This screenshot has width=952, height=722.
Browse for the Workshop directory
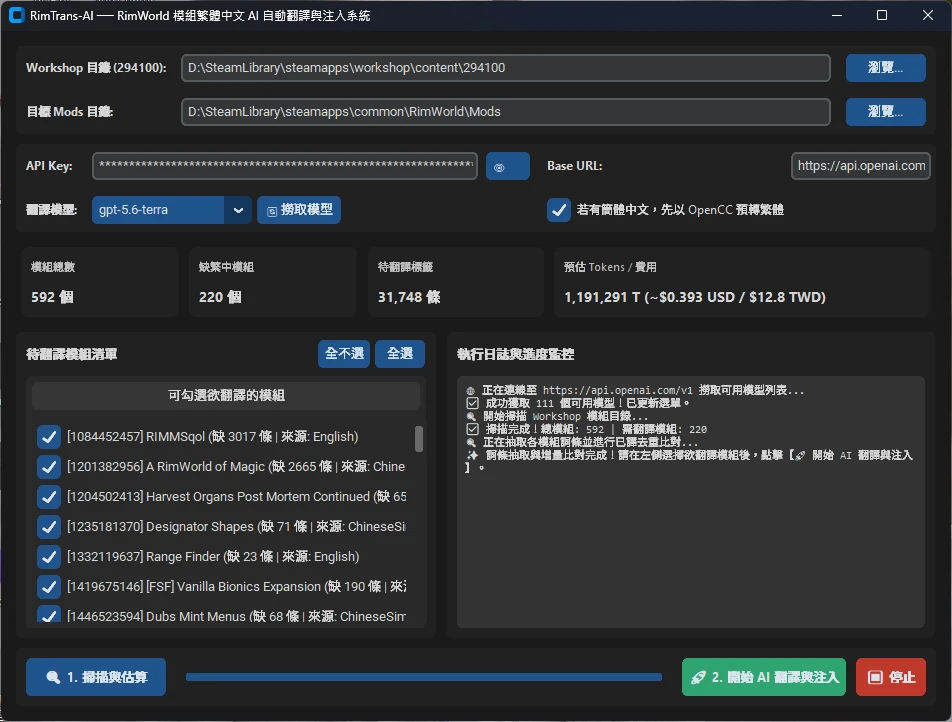pos(885,67)
